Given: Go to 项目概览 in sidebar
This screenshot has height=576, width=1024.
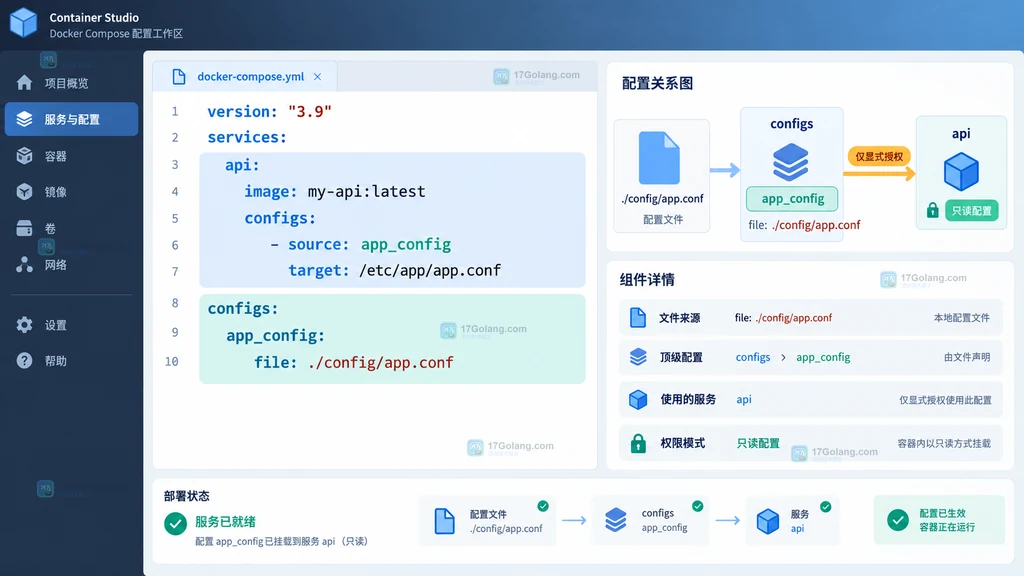Looking at the screenshot, I should 67,83.
